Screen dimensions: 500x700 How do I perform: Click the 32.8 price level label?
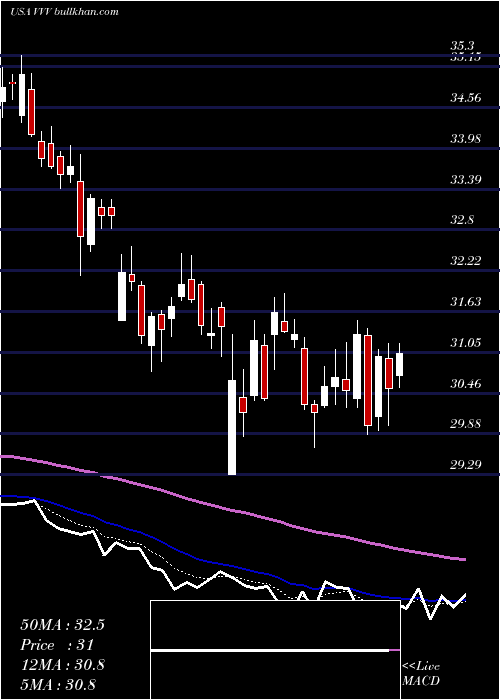[462, 220]
